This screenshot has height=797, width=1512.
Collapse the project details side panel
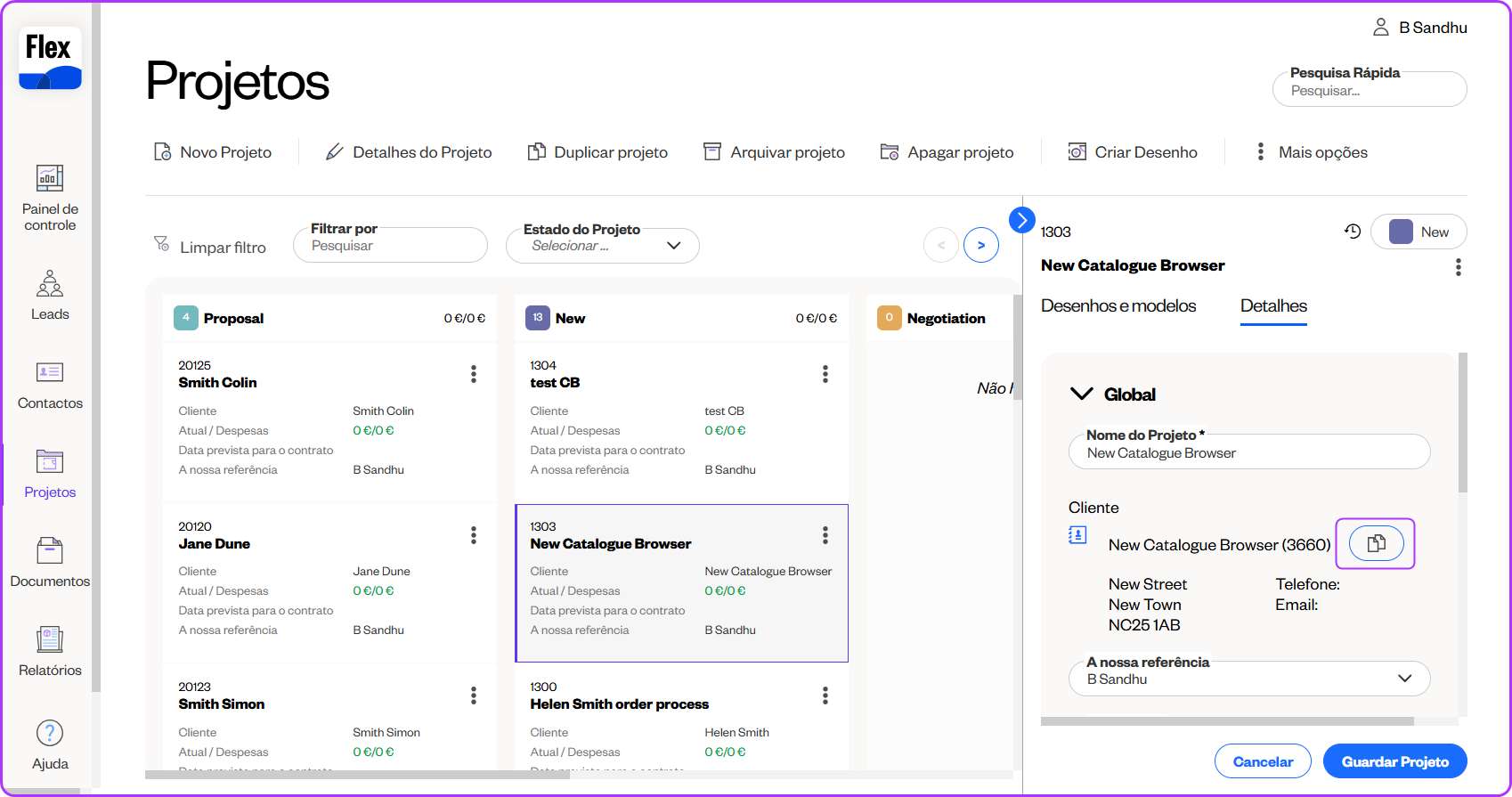1022,219
